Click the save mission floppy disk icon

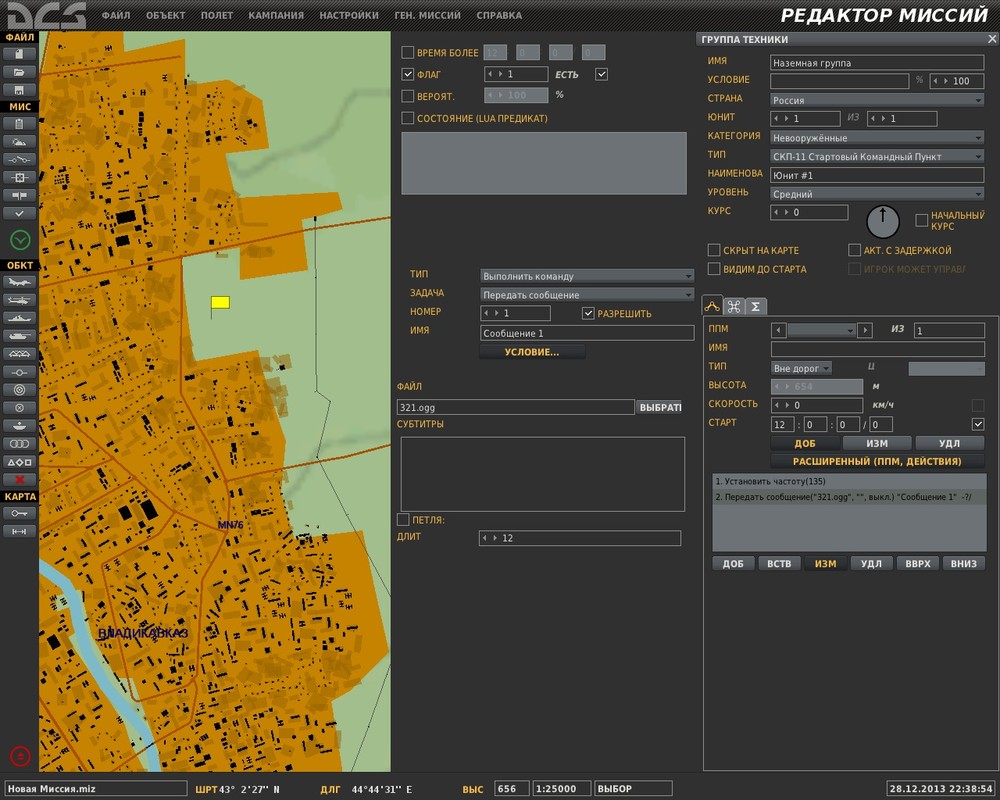coord(20,90)
